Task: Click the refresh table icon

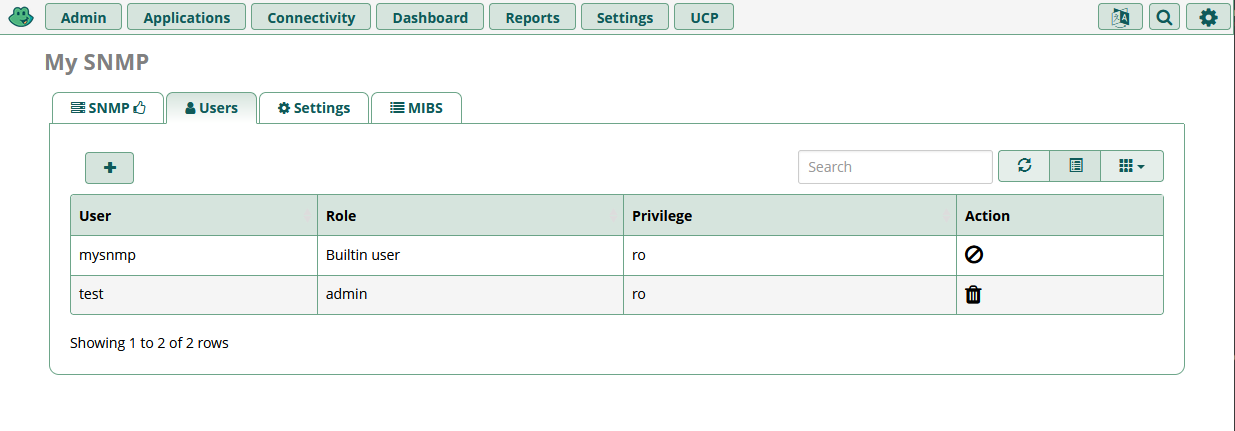Action: (1024, 166)
